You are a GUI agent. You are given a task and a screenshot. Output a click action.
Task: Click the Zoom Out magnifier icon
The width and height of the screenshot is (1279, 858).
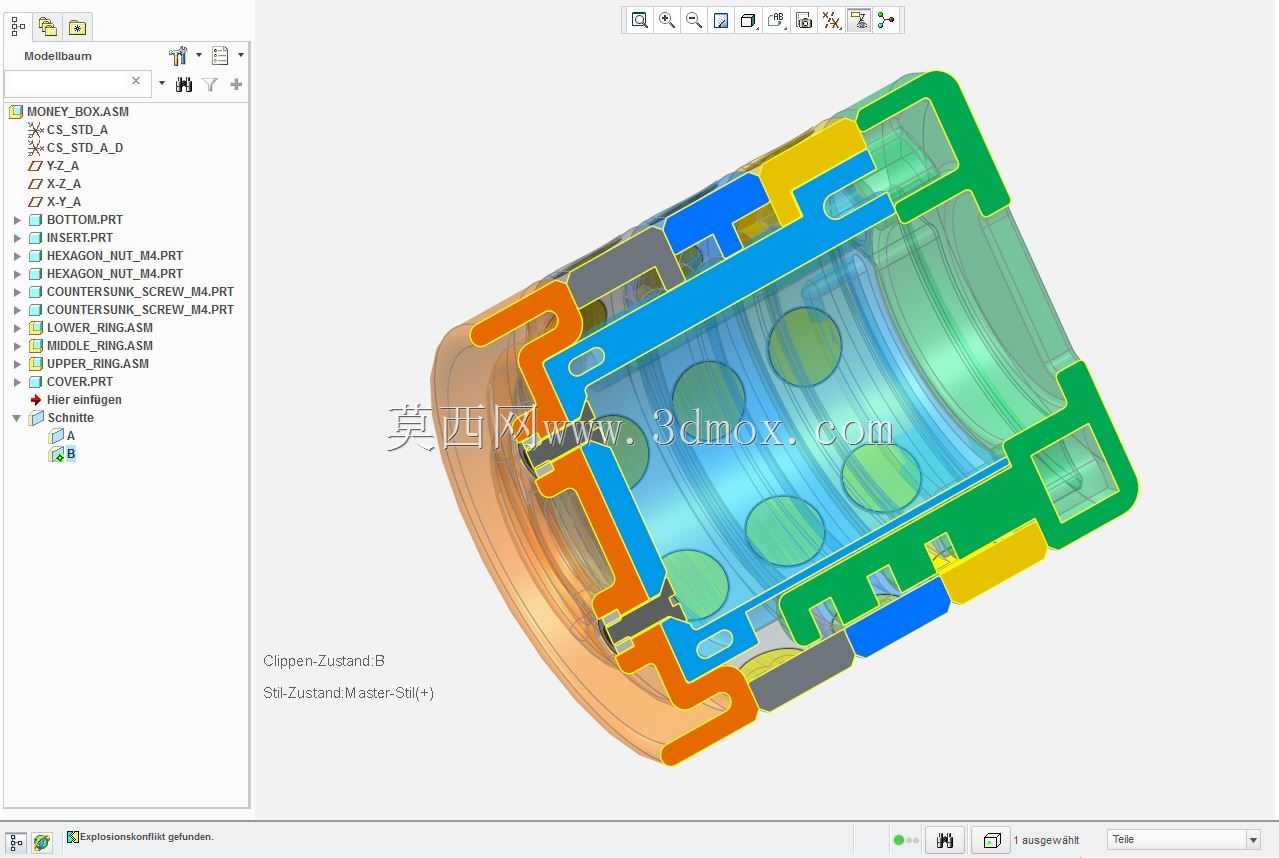[694, 20]
